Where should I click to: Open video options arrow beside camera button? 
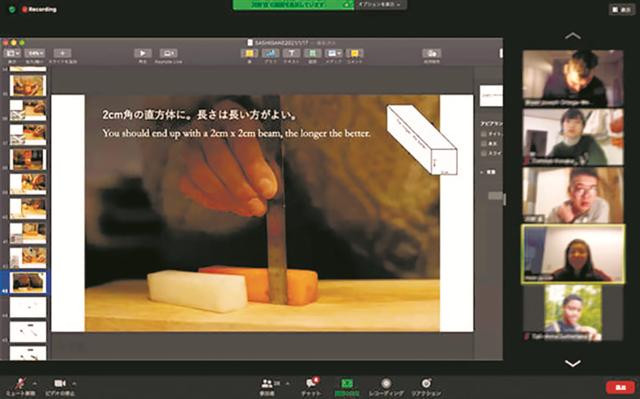click(x=74, y=383)
